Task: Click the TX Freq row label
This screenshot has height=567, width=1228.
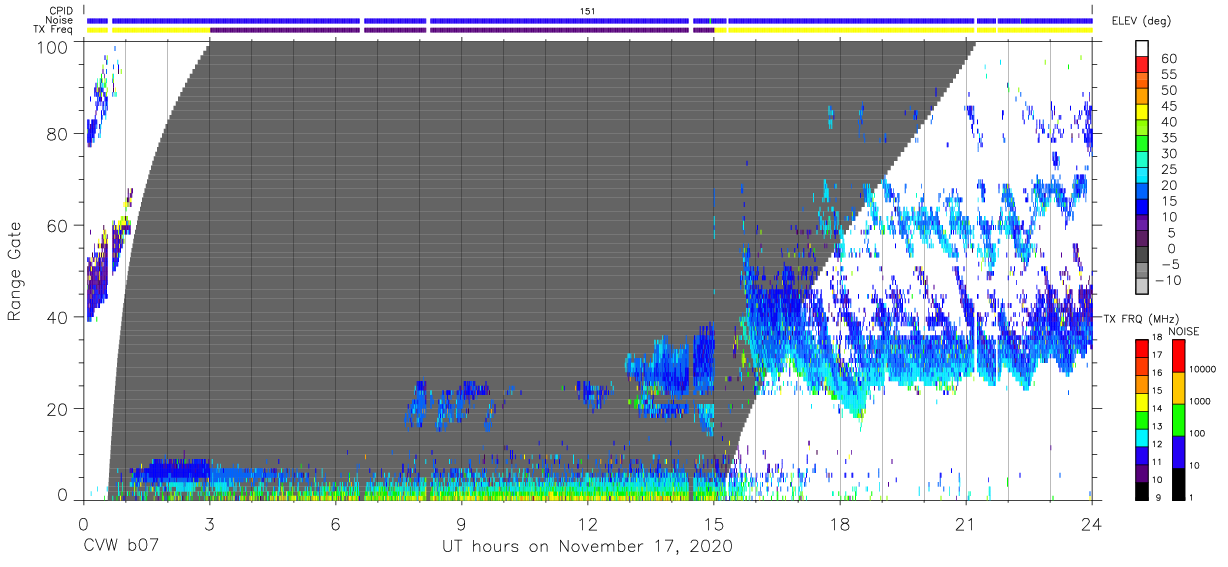Action: tap(53, 29)
